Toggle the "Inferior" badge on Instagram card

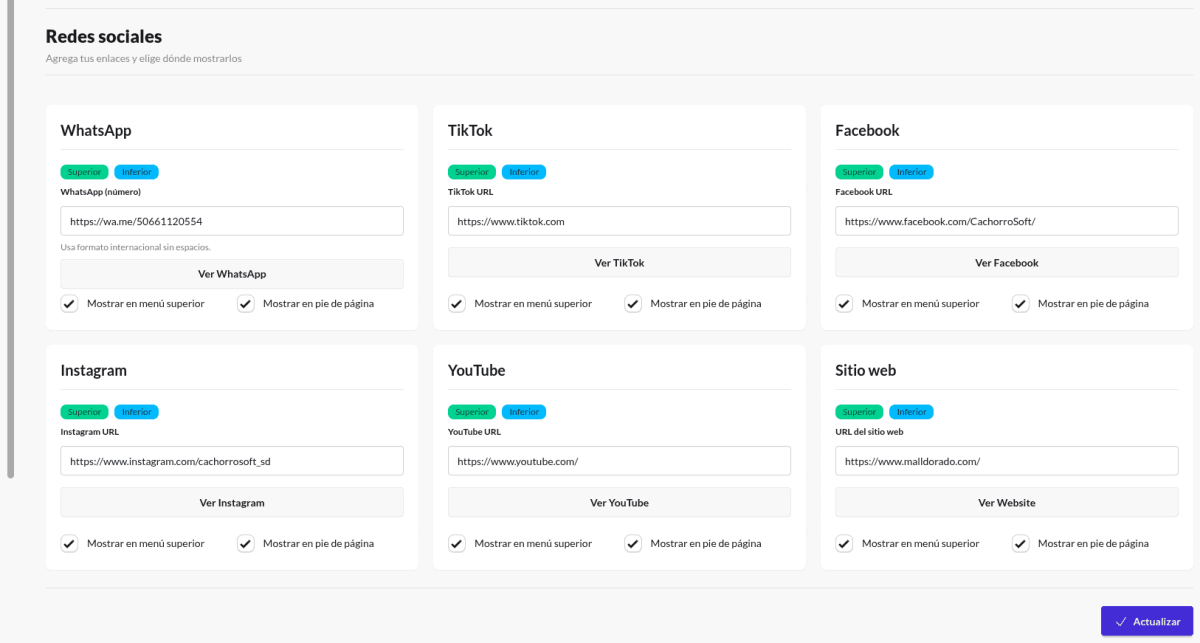[x=136, y=411]
